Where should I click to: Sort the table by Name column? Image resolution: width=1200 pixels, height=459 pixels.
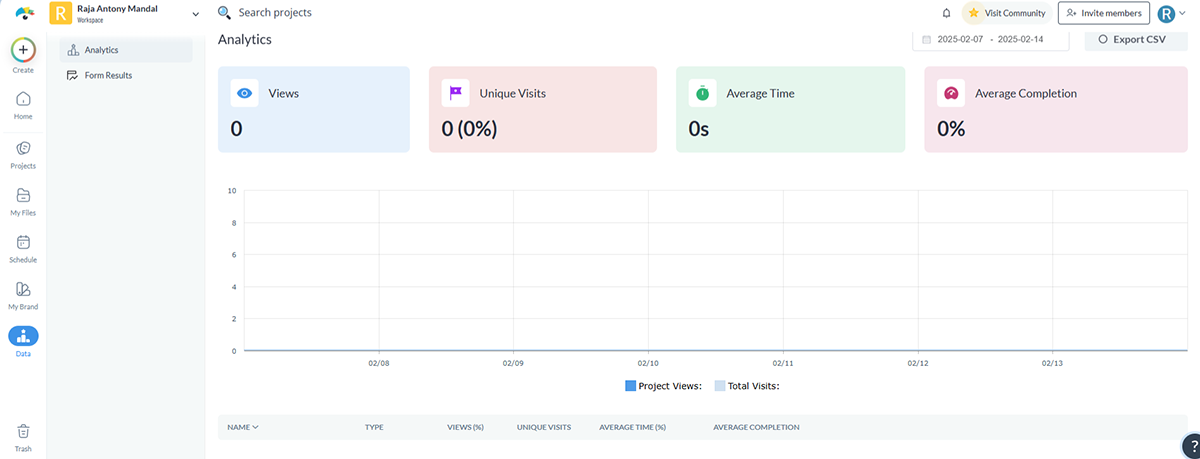[243, 427]
